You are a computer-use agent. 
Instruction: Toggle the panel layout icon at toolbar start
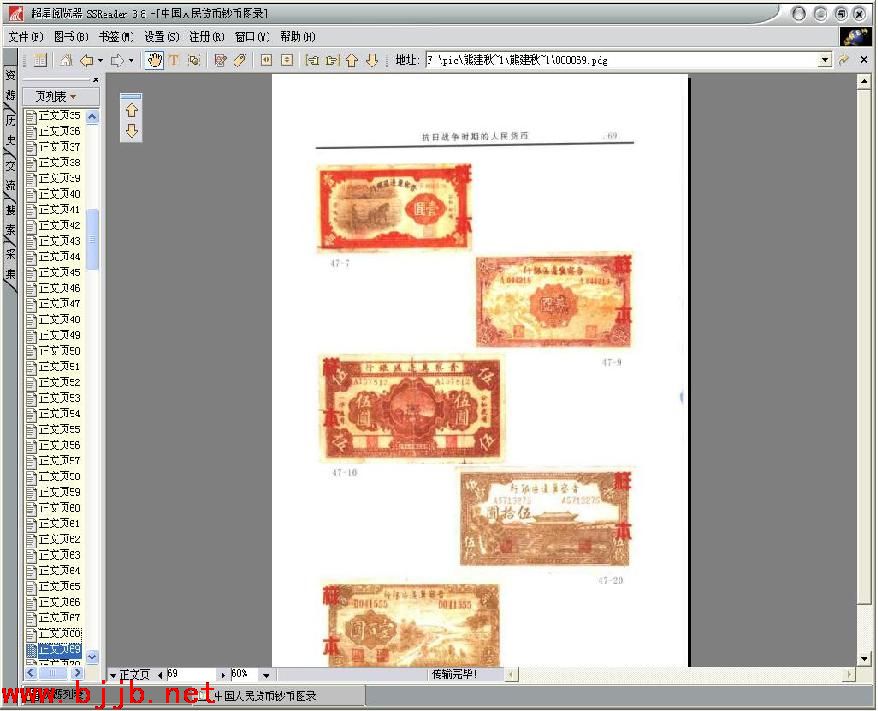(x=40, y=60)
